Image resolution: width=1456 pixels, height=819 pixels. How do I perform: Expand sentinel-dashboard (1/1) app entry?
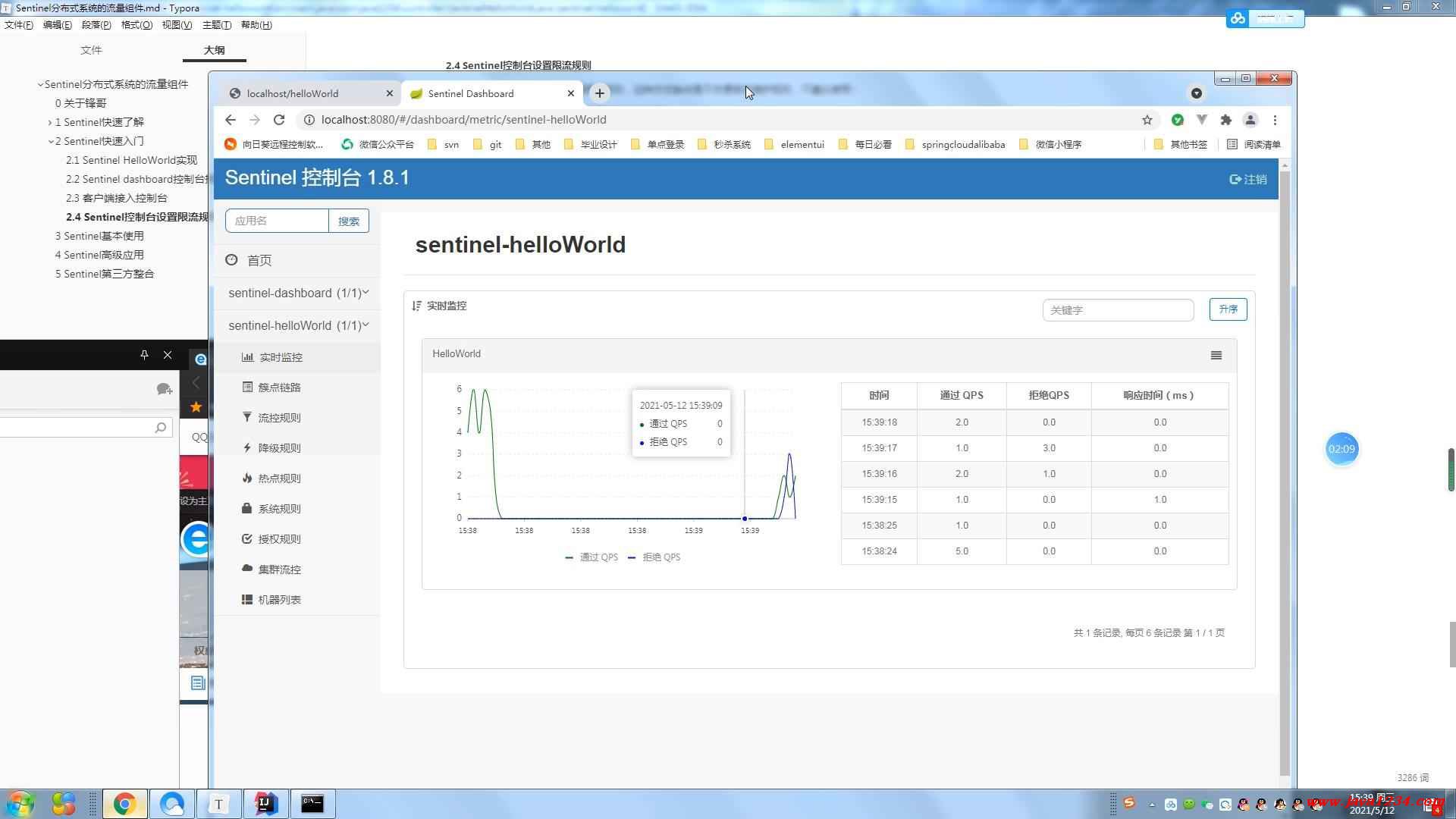pos(297,293)
